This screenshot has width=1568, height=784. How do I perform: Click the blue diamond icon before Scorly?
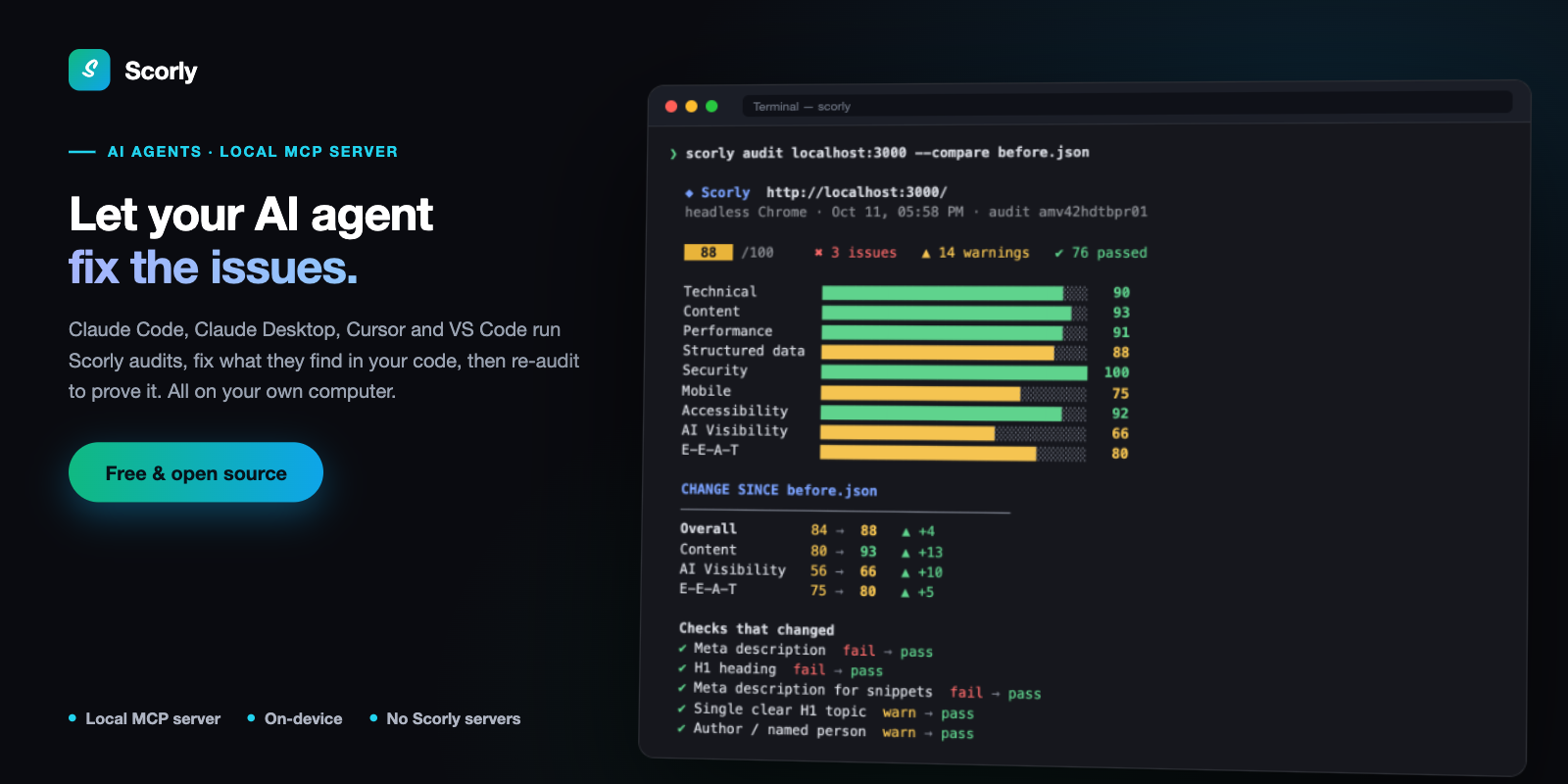689,193
